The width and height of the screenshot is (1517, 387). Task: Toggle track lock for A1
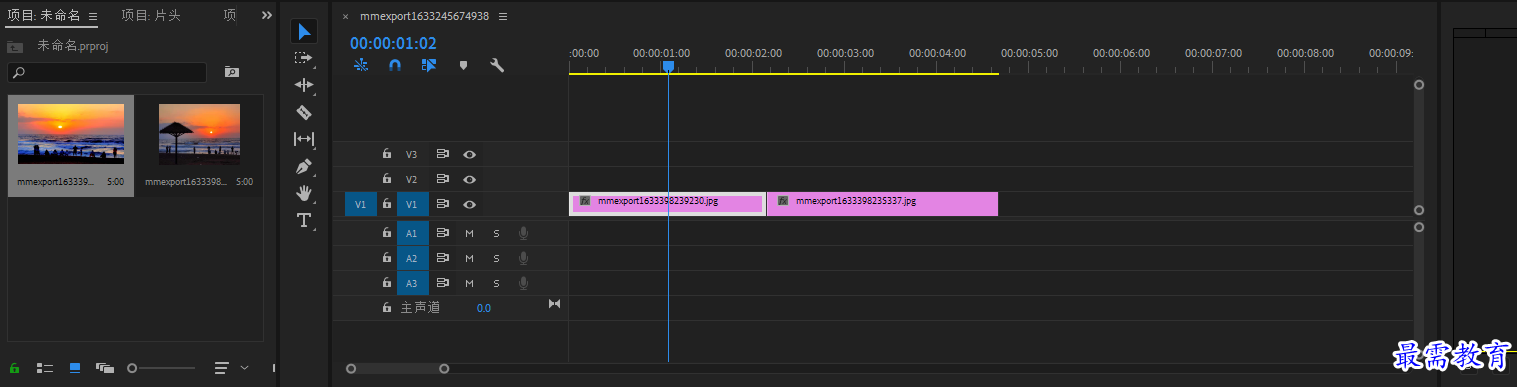coord(387,233)
